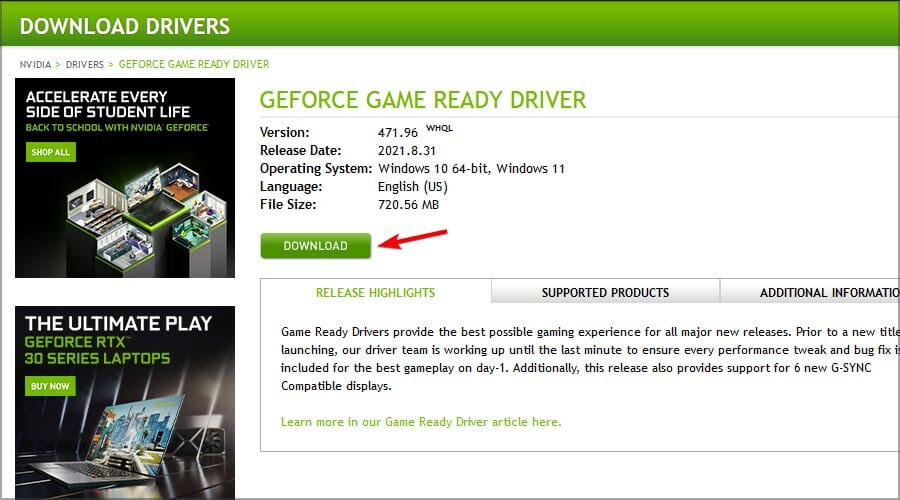Click the green DOWNLOAD button

(315, 246)
